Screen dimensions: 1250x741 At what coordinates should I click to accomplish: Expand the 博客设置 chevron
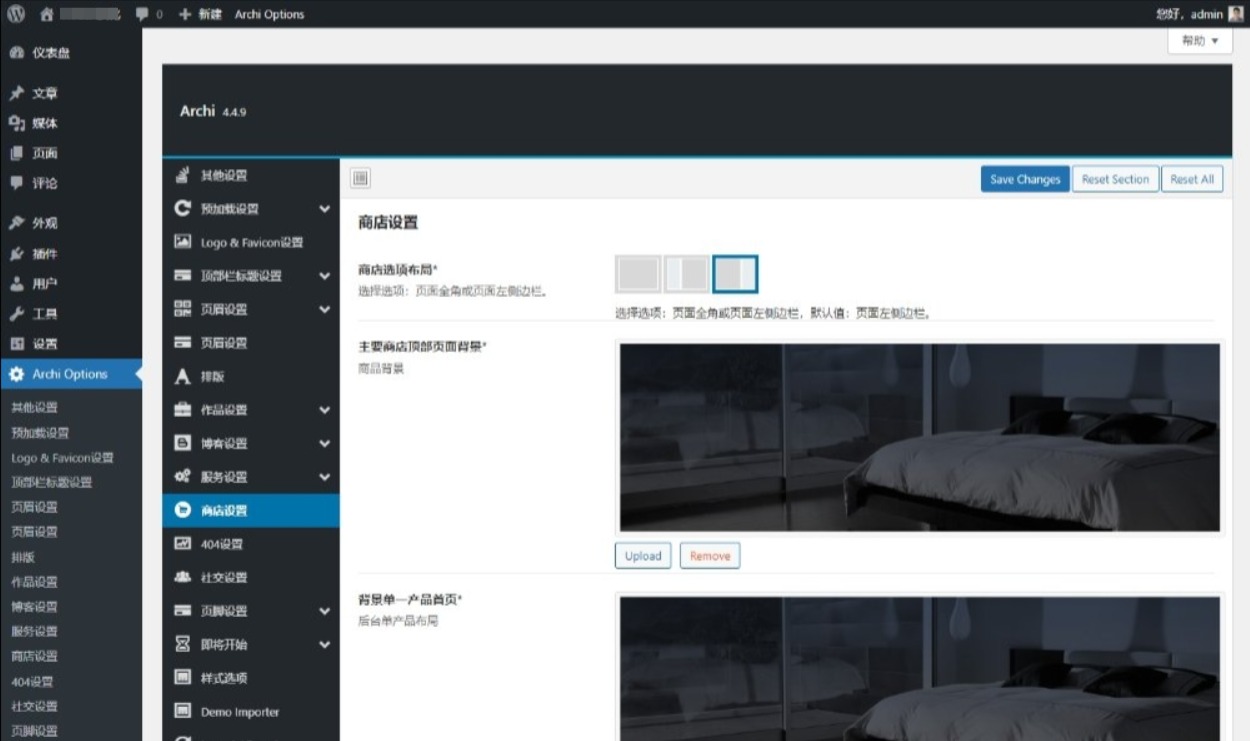[324, 443]
